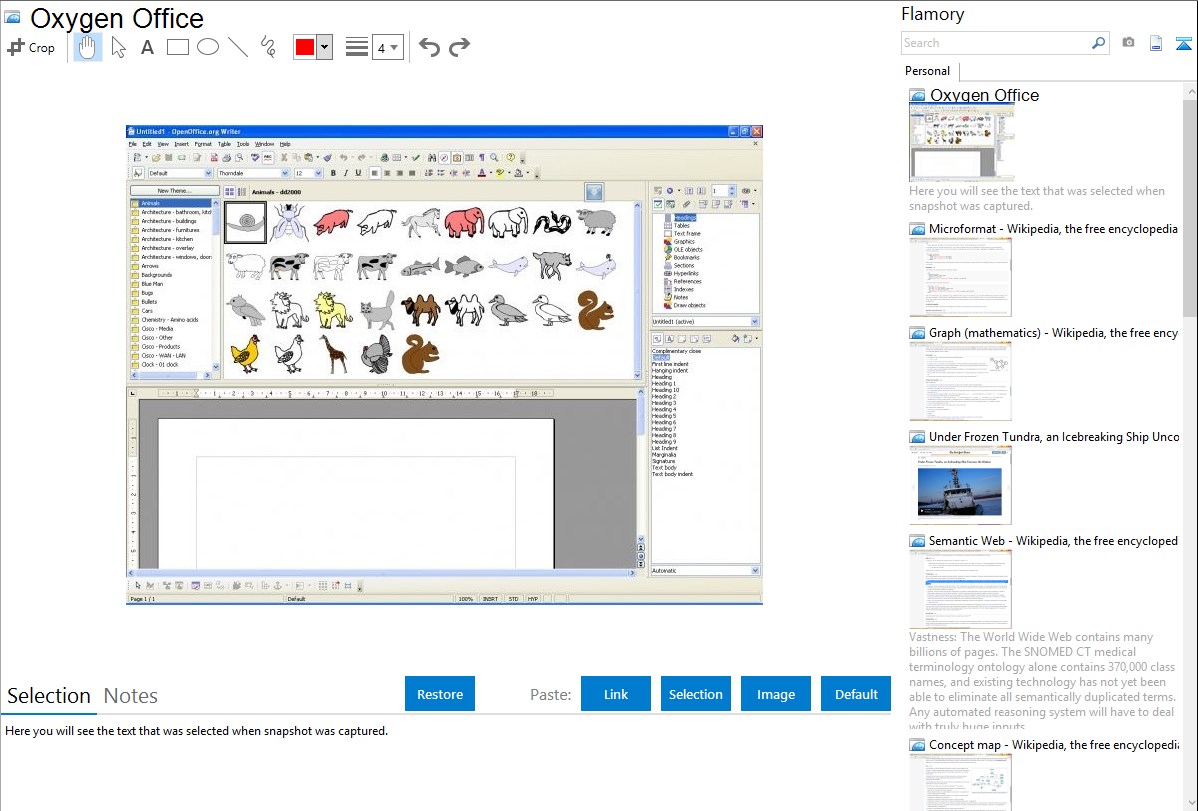Open the Help menu in the Writer snapshot

pyautogui.click(x=285, y=144)
